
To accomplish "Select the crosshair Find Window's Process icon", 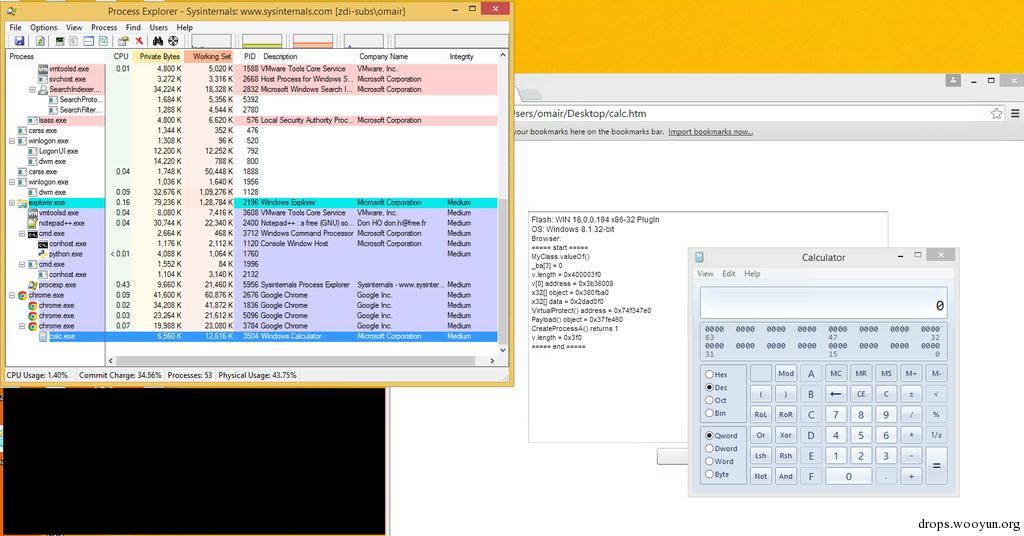I will click(173, 41).
